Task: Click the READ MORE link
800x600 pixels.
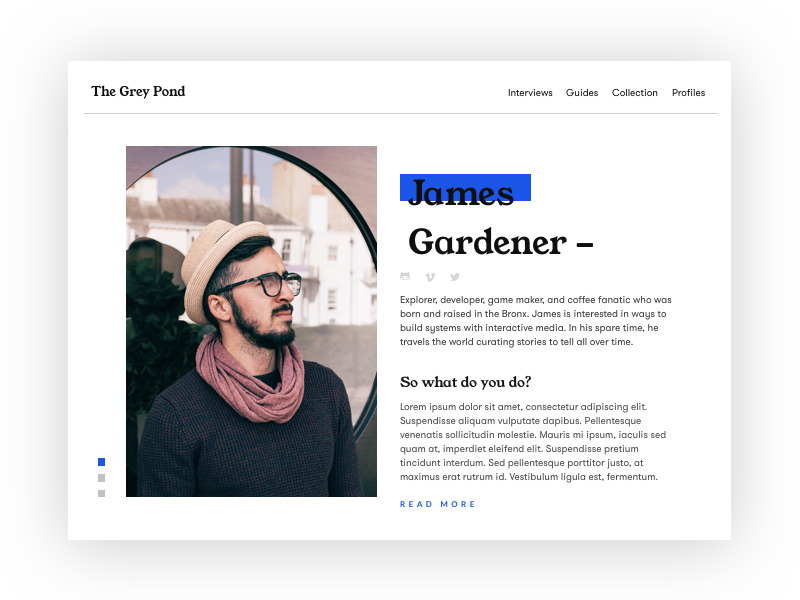Action: click(437, 504)
